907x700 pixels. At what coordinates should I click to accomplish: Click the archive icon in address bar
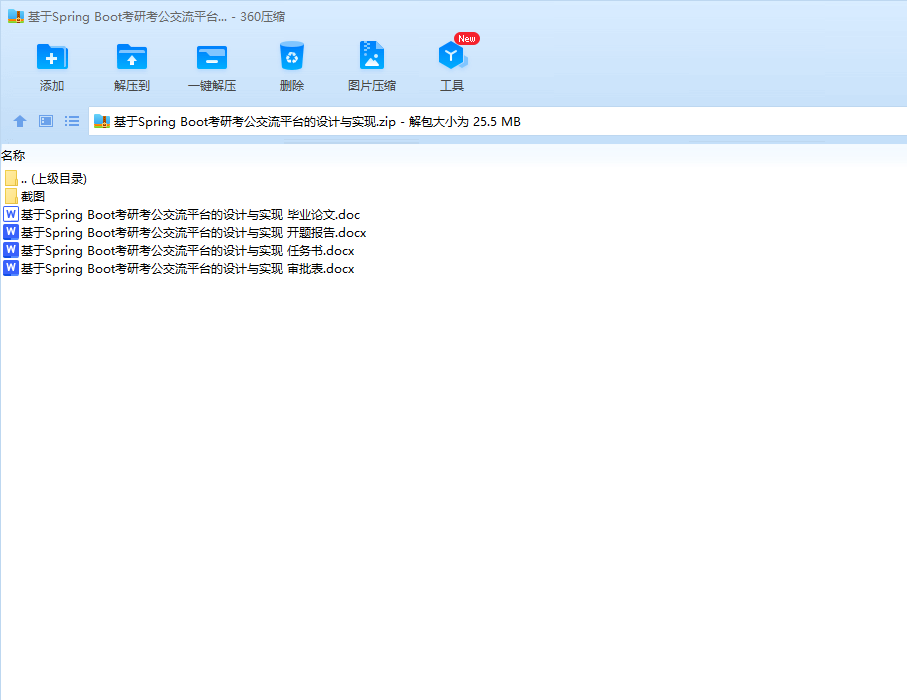coord(102,121)
